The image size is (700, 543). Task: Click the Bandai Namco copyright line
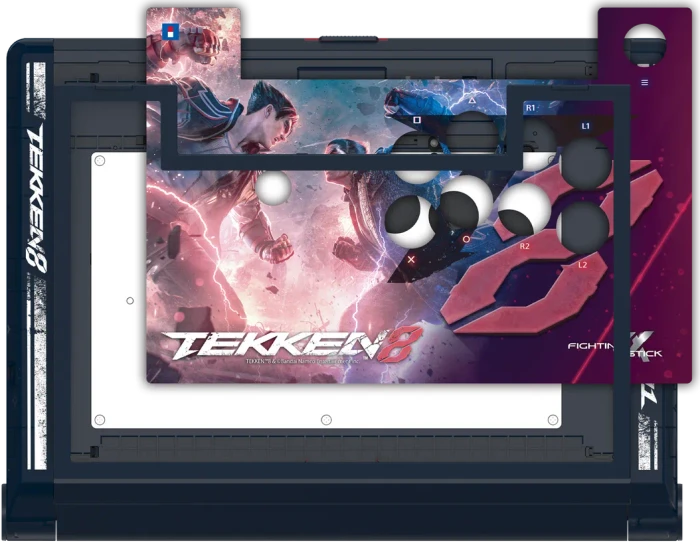click(x=302, y=361)
